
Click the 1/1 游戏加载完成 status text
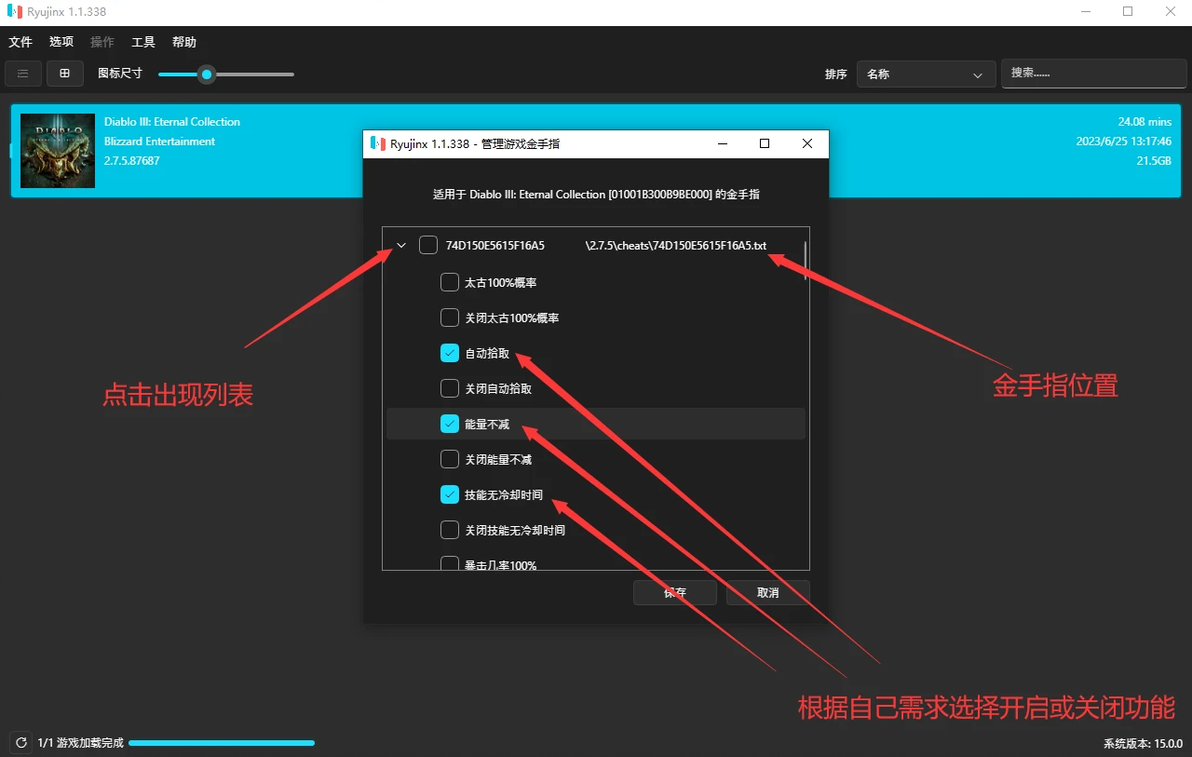click(81, 743)
